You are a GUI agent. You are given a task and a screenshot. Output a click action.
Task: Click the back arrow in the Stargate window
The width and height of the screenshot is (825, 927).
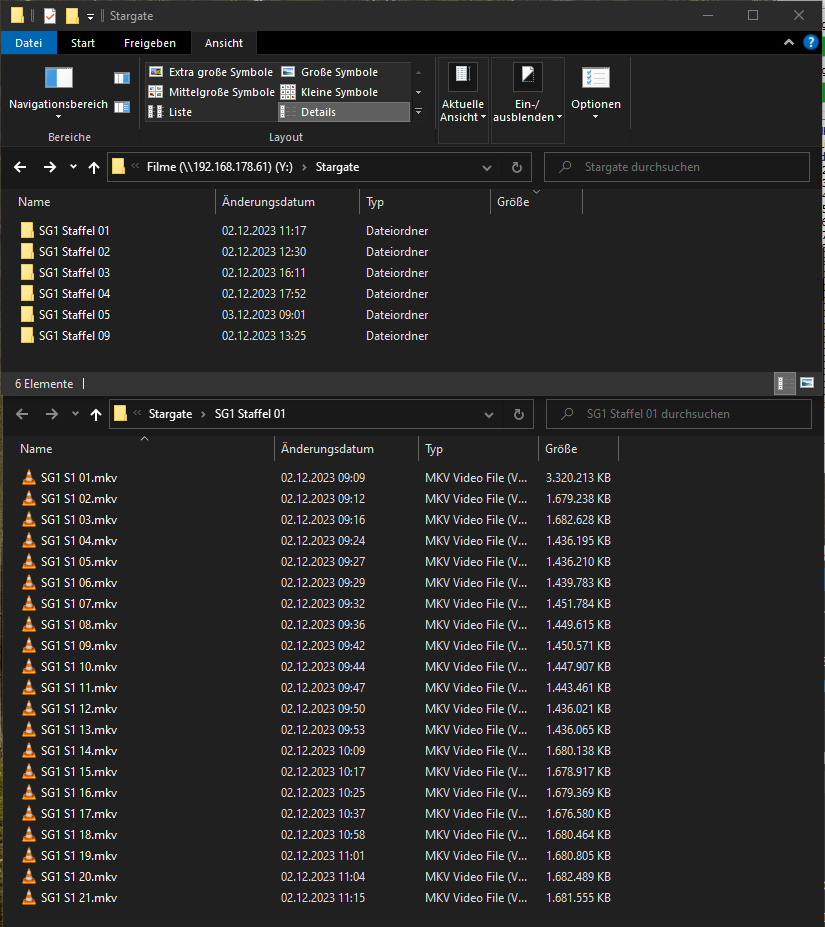click(20, 168)
